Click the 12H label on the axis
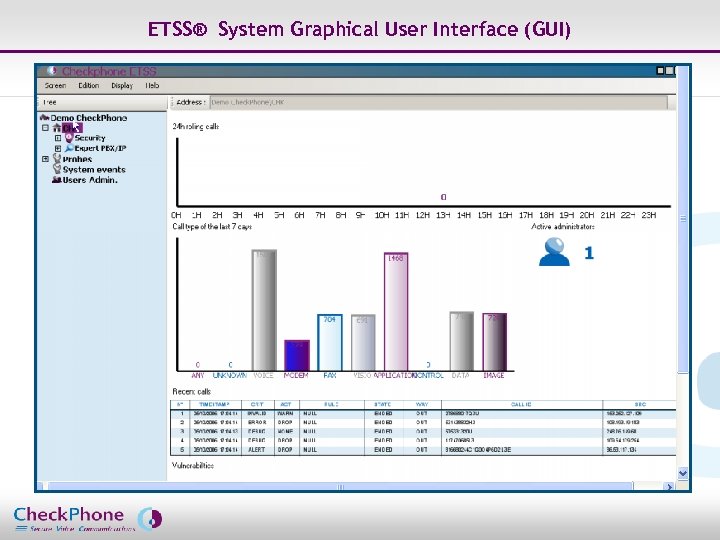 [x=422, y=215]
